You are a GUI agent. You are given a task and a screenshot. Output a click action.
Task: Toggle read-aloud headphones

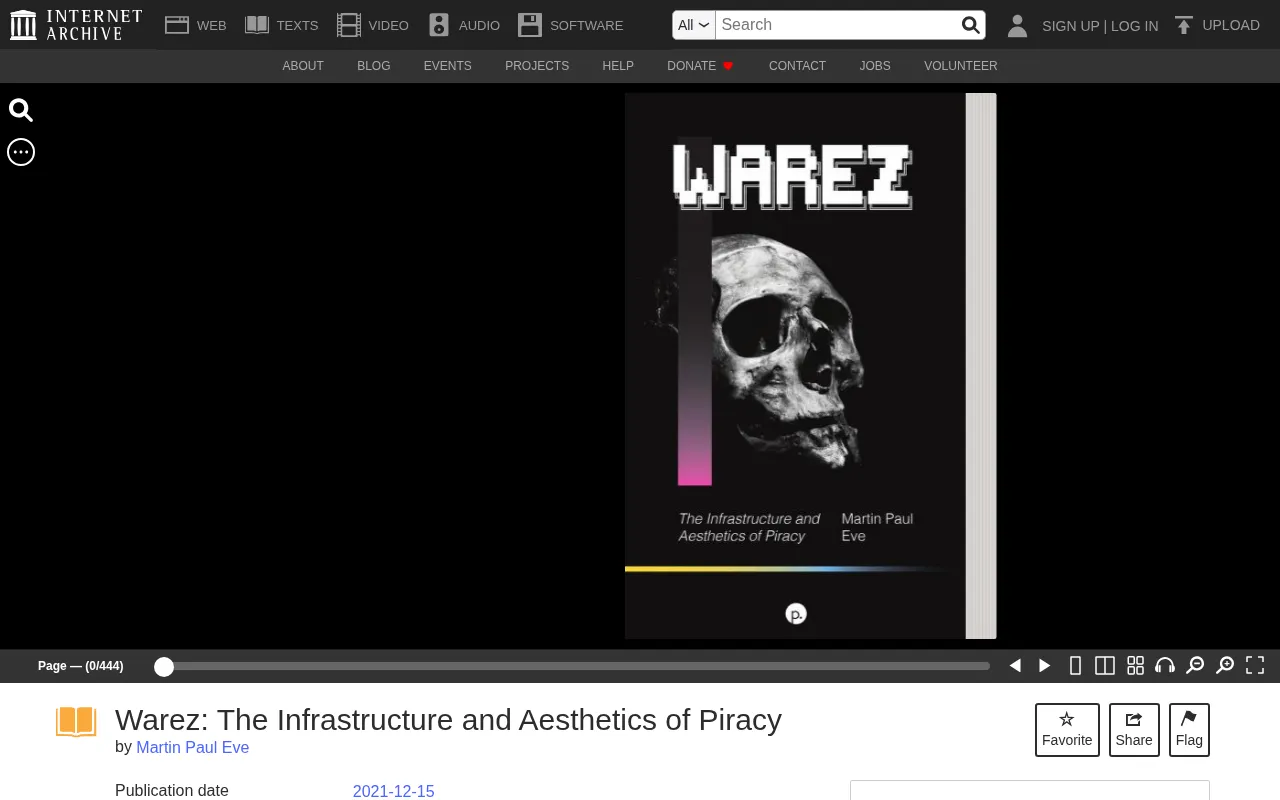click(1165, 666)
